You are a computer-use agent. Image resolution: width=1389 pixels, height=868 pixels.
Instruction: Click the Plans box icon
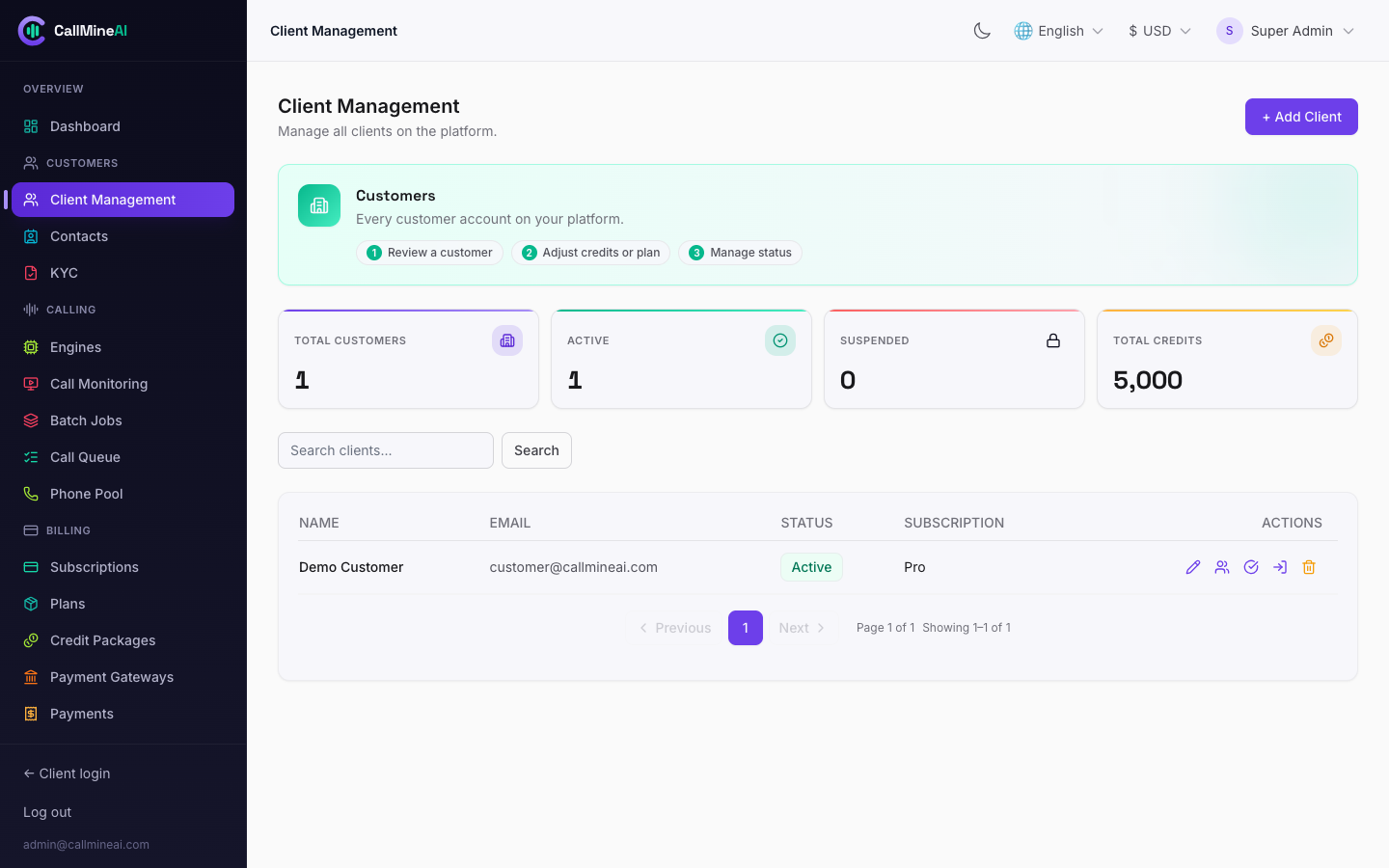tap(31, 604)
